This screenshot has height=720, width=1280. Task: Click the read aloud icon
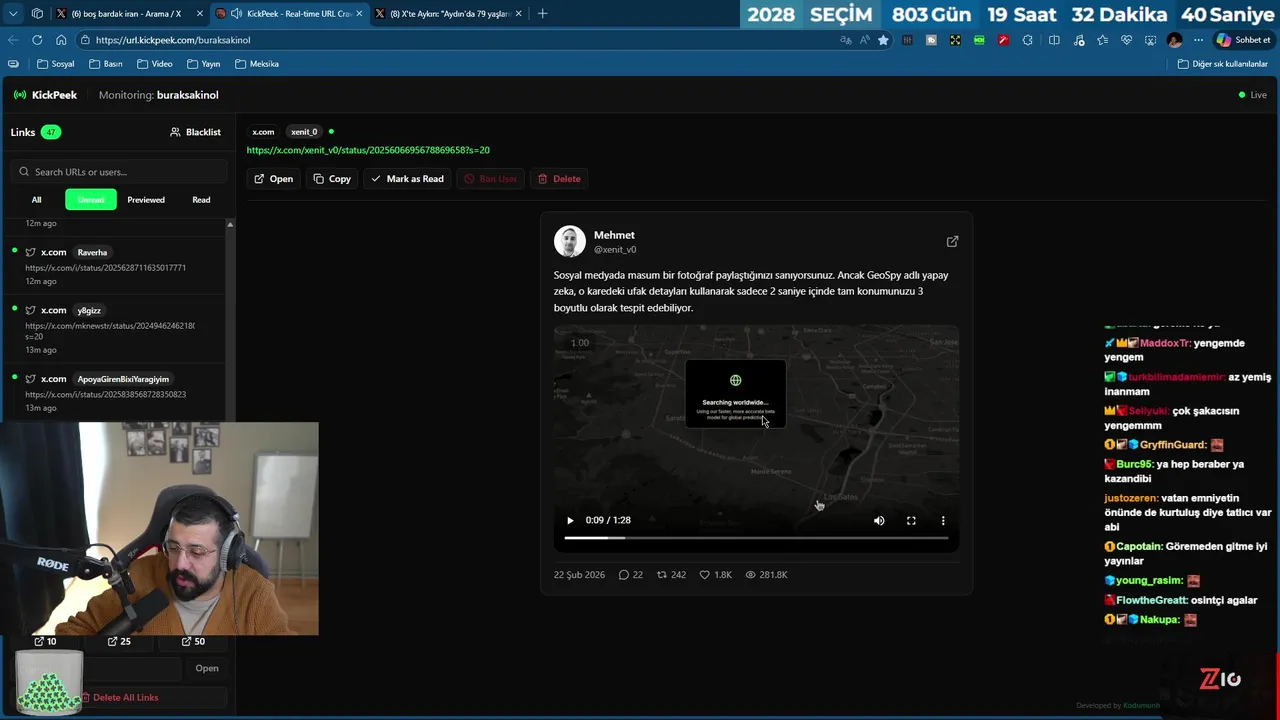(865, 40)
